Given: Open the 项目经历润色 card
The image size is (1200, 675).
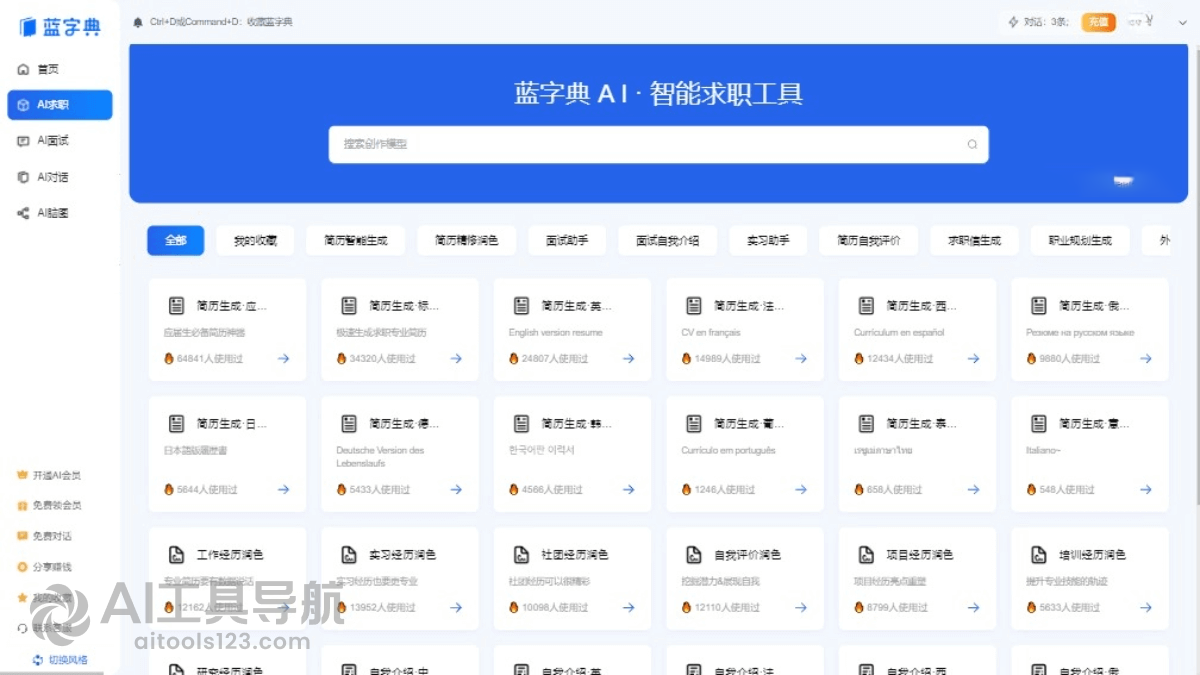Looking at the screenshot, I should pos(917,580).
